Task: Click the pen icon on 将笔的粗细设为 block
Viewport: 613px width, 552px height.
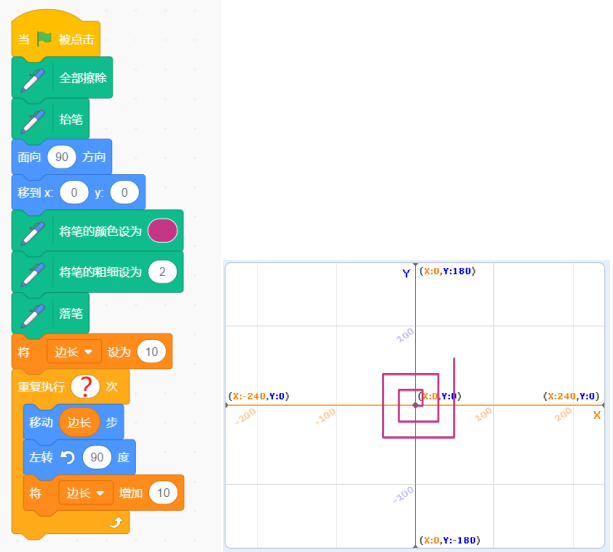Action: coord(33,272)
